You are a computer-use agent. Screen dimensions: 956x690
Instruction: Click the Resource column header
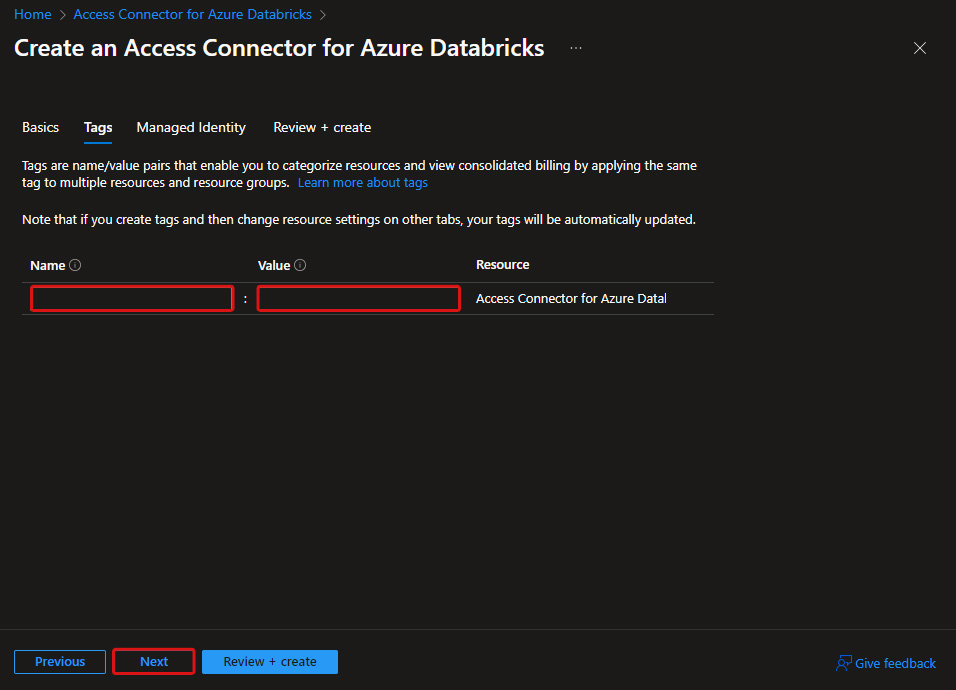(x=502, y=265)
